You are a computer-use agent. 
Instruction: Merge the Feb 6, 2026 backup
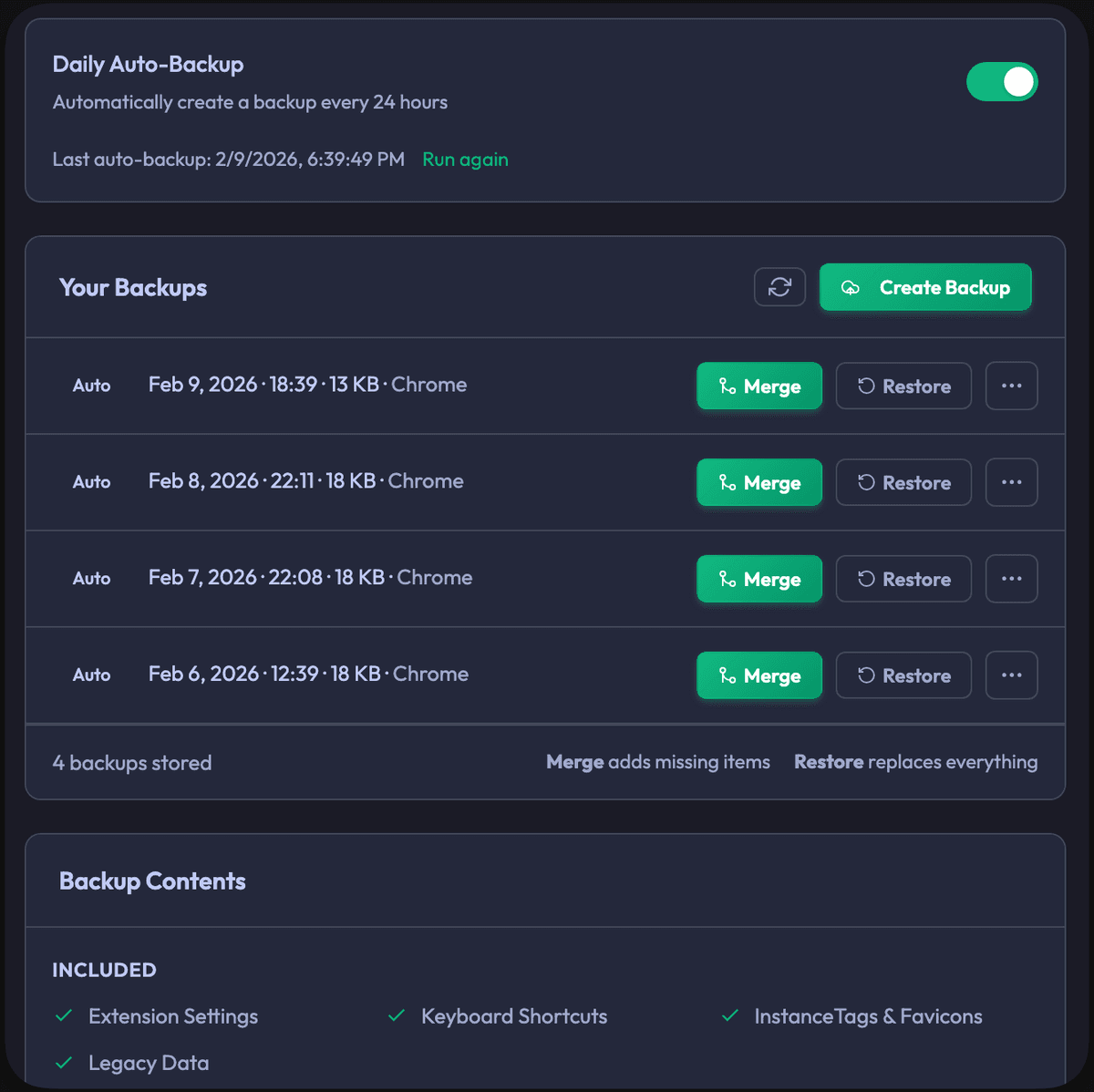pyautogui.click(x=759, y=675)
